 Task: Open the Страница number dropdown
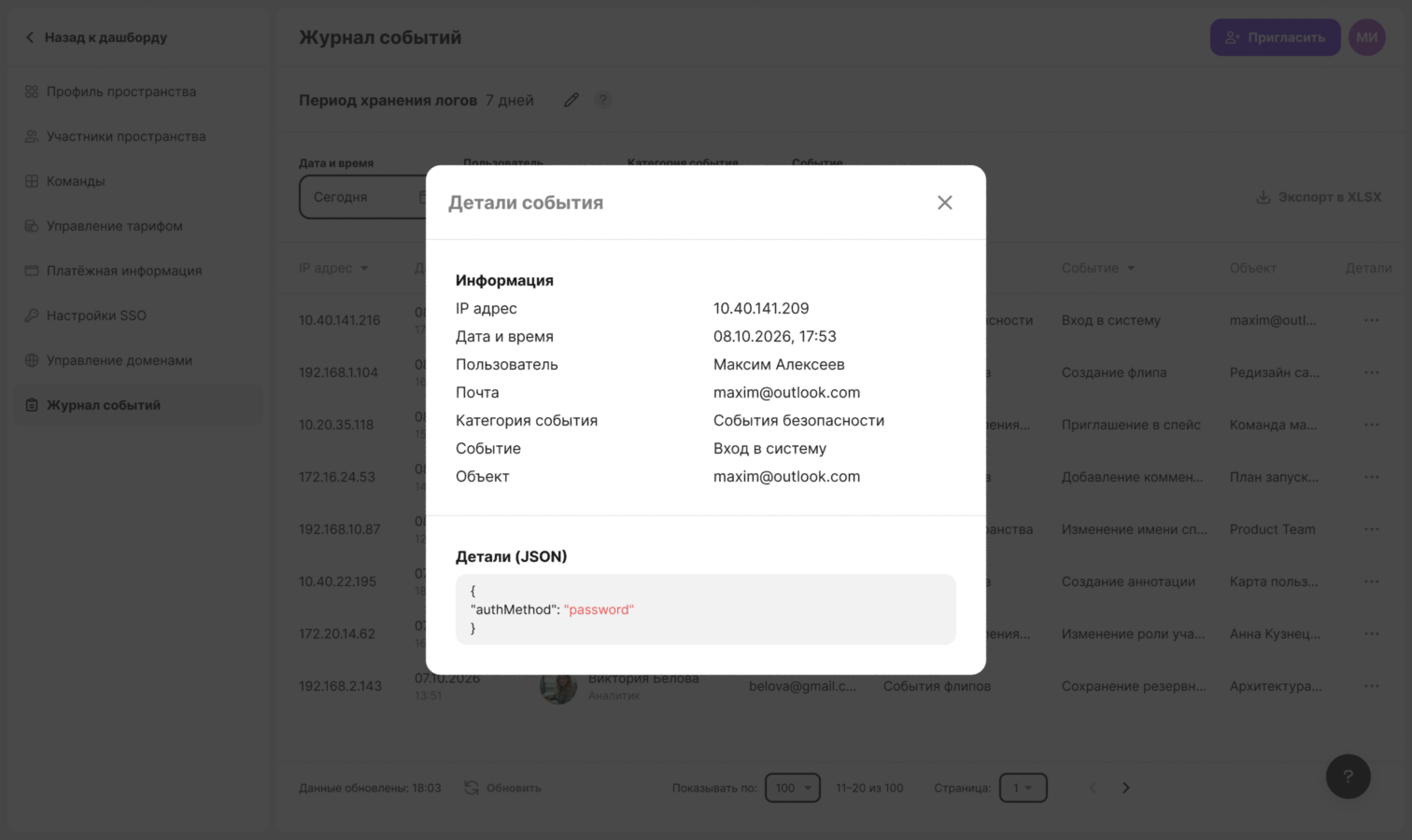click(x=1023, y=788)
